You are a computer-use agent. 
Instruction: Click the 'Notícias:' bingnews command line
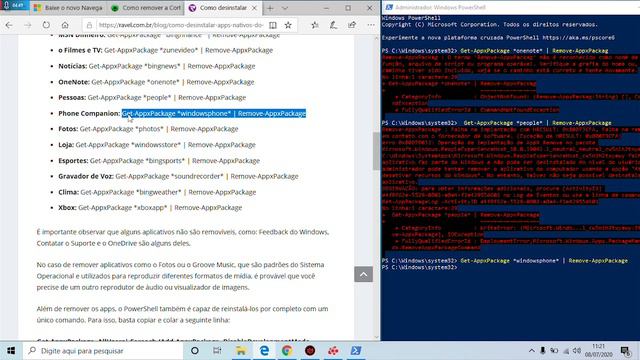pos(157,66)
